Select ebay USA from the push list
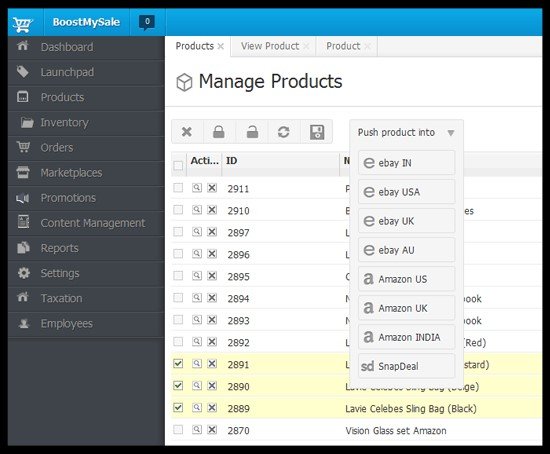 [407, 192]
